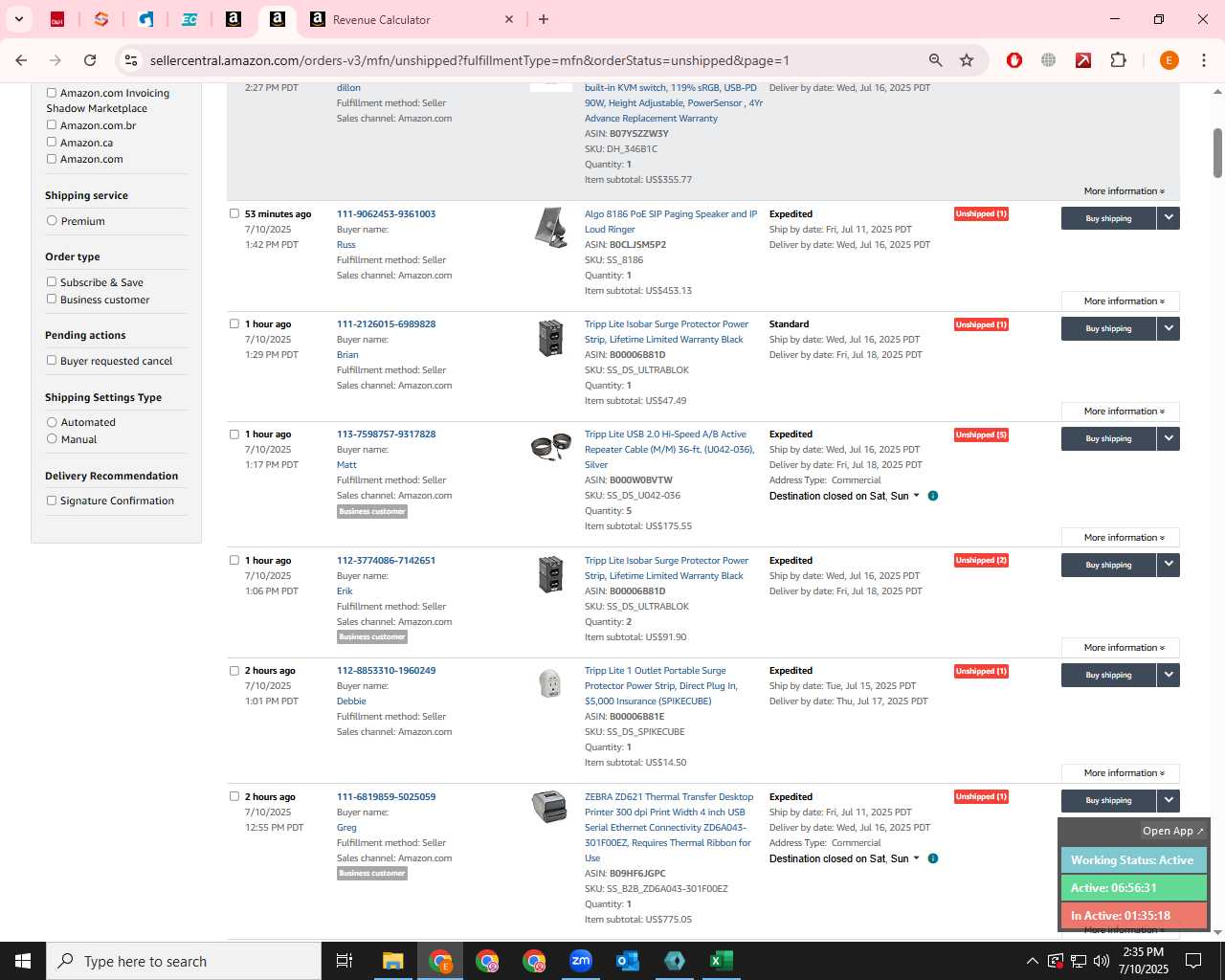The width and height of the screenshot is (1225, 980).
Task: Open the site information icon in address bar
Action: 131,60
